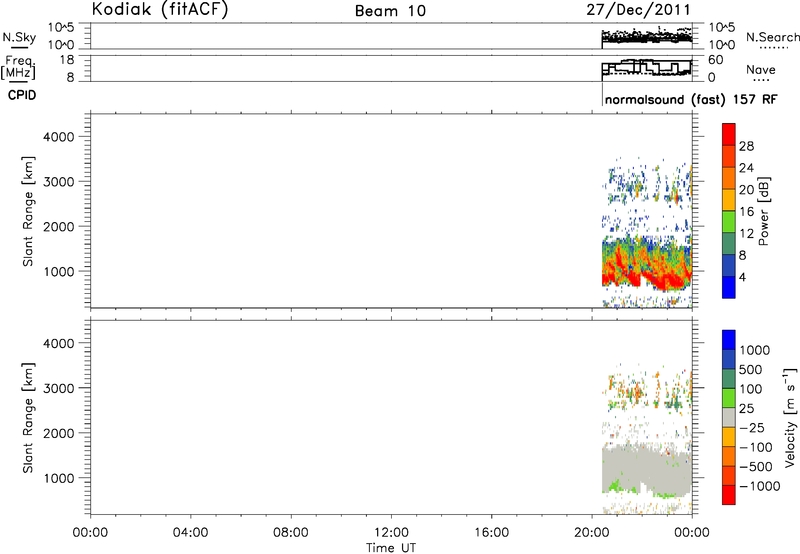Click the 'normalsound (fast) 157 RF' text
Screen dimensions: 800x554
pos(691,99)
